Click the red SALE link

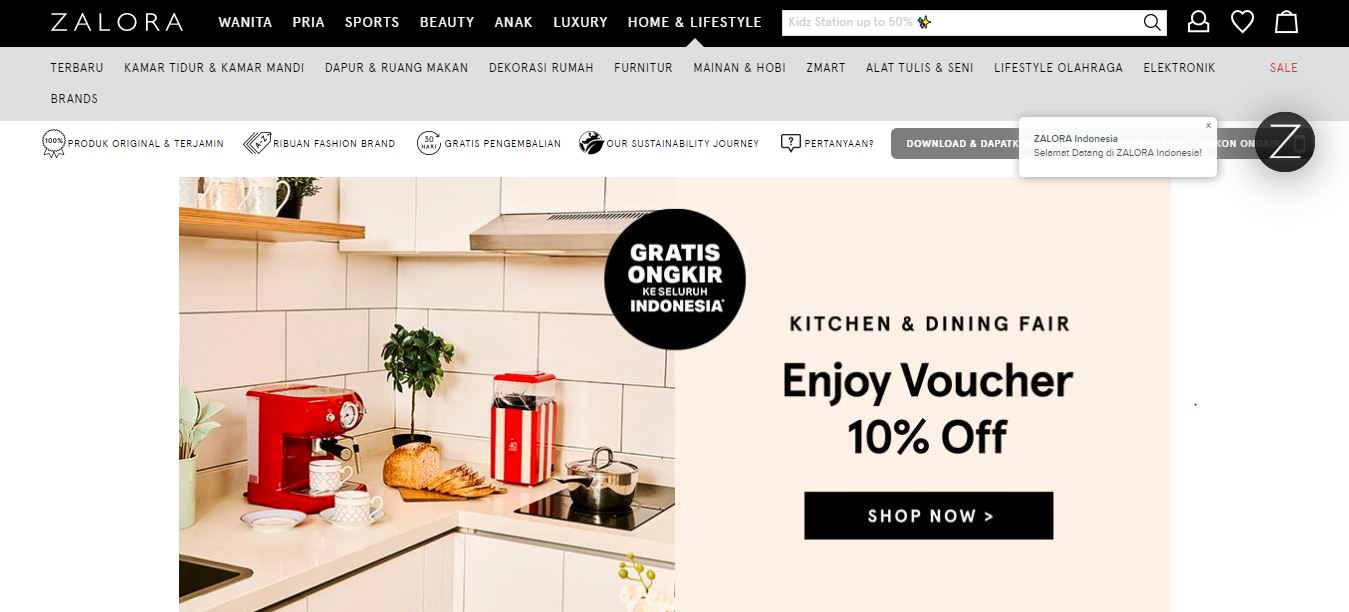[x=1284, y=68]
